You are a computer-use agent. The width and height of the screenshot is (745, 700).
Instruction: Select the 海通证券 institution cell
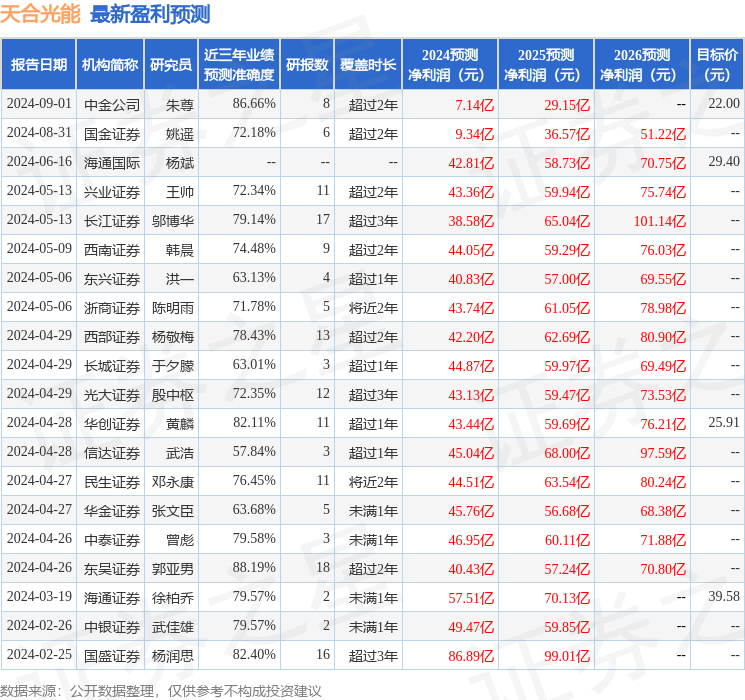[112, 597]
